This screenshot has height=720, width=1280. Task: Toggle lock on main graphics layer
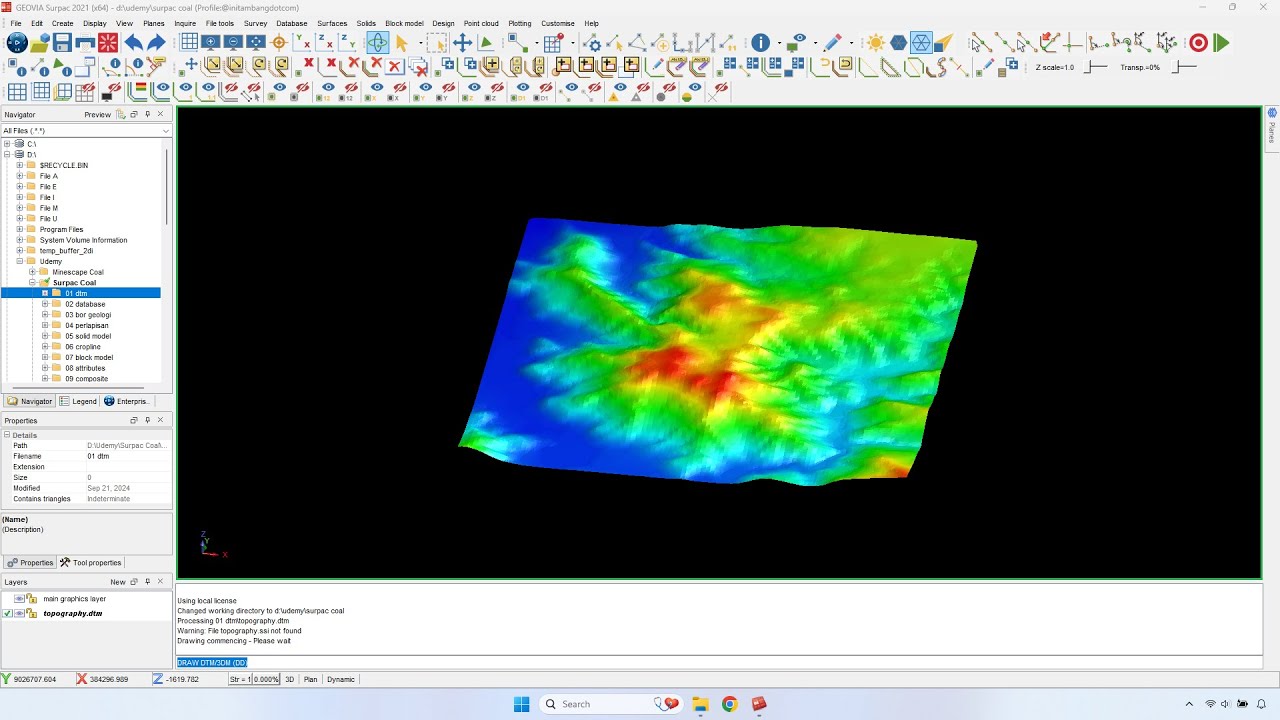(x=31, y=599)
